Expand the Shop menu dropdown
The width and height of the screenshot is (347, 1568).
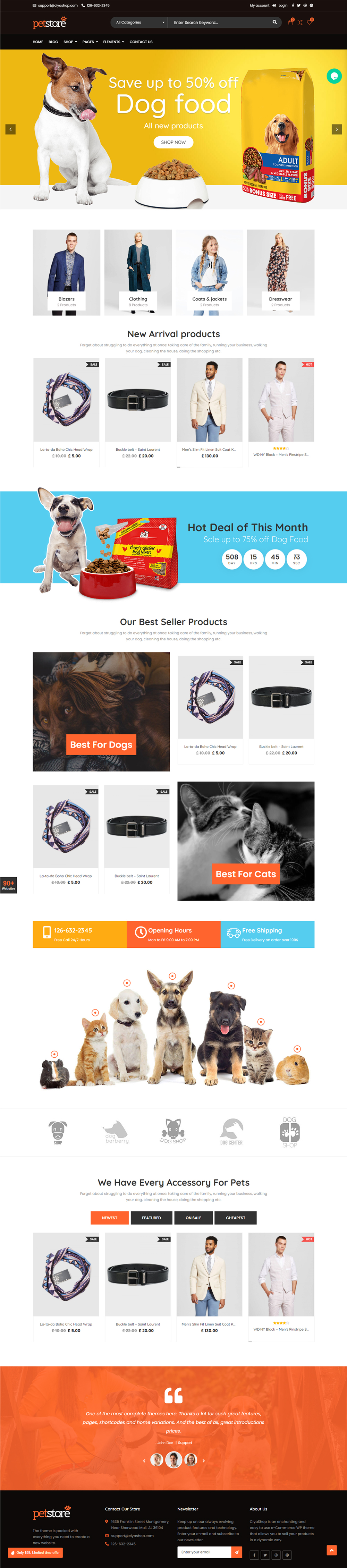[70, 42]
